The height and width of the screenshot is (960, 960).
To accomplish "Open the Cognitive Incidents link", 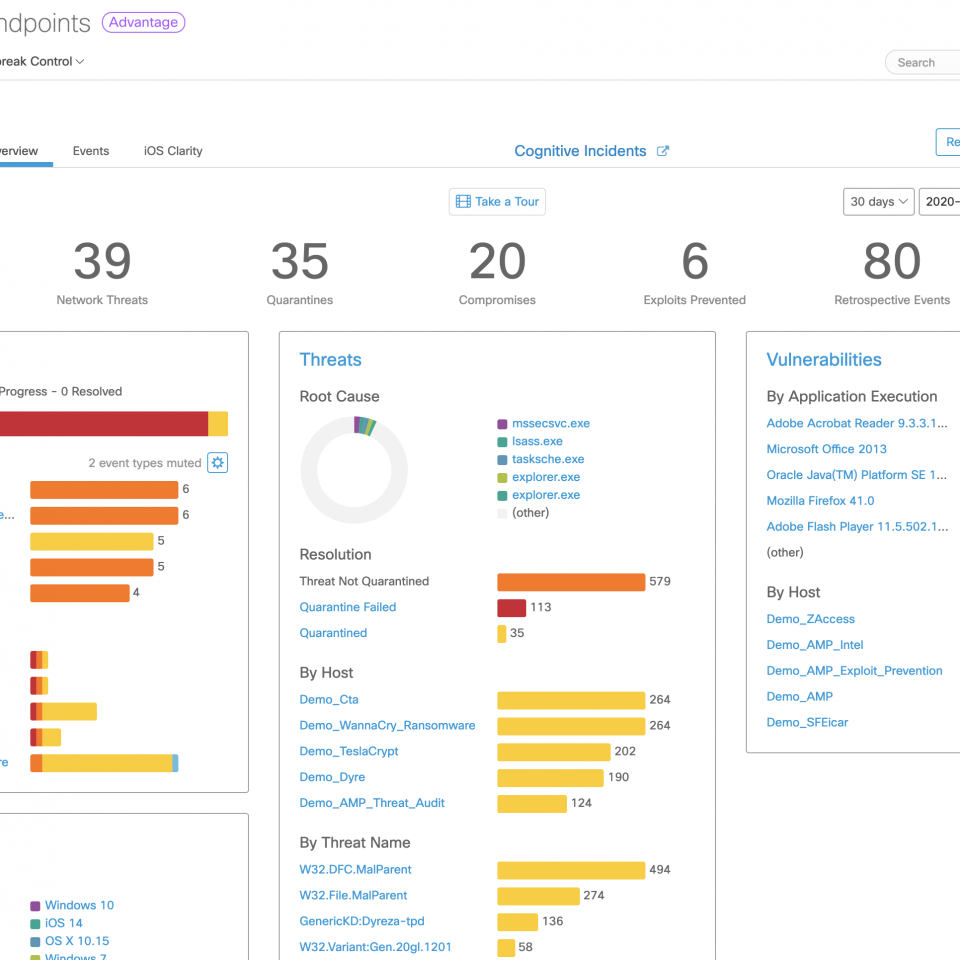I will click(580, 151).
